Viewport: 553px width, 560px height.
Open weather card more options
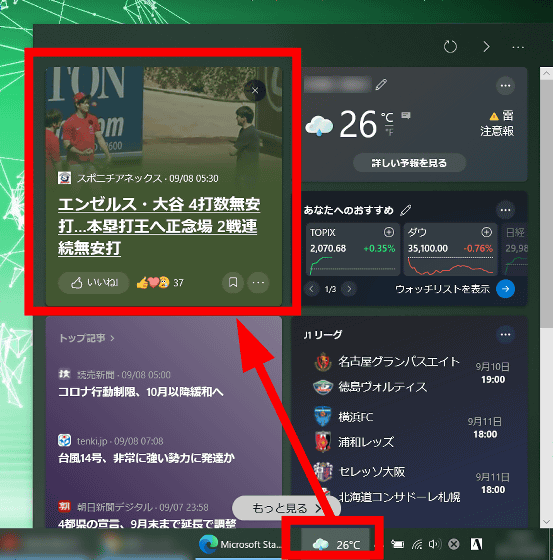click(505, 86)
